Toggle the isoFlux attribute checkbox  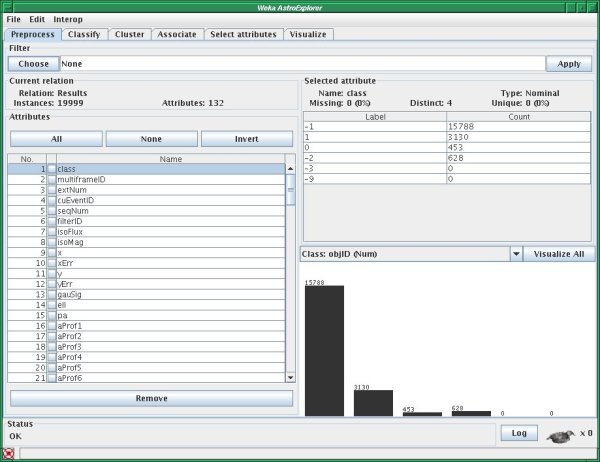pos(52,231)
